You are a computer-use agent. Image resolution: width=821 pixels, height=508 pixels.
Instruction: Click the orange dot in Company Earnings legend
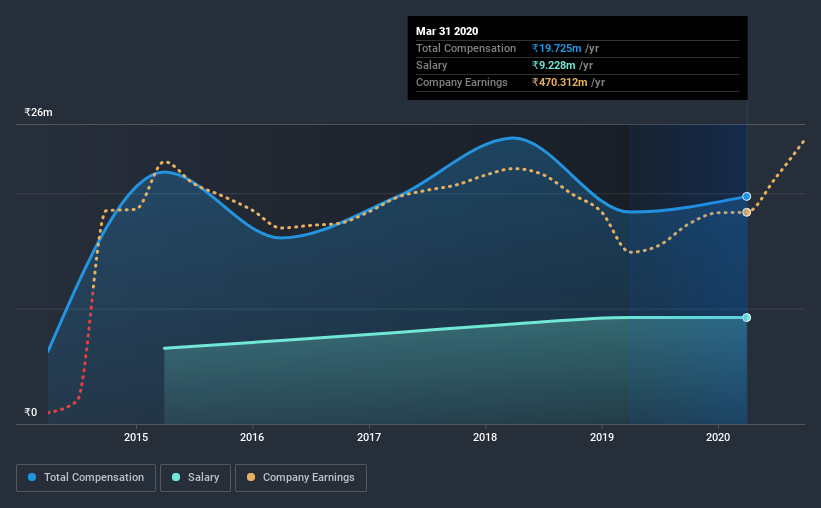[x=251, y=477]
